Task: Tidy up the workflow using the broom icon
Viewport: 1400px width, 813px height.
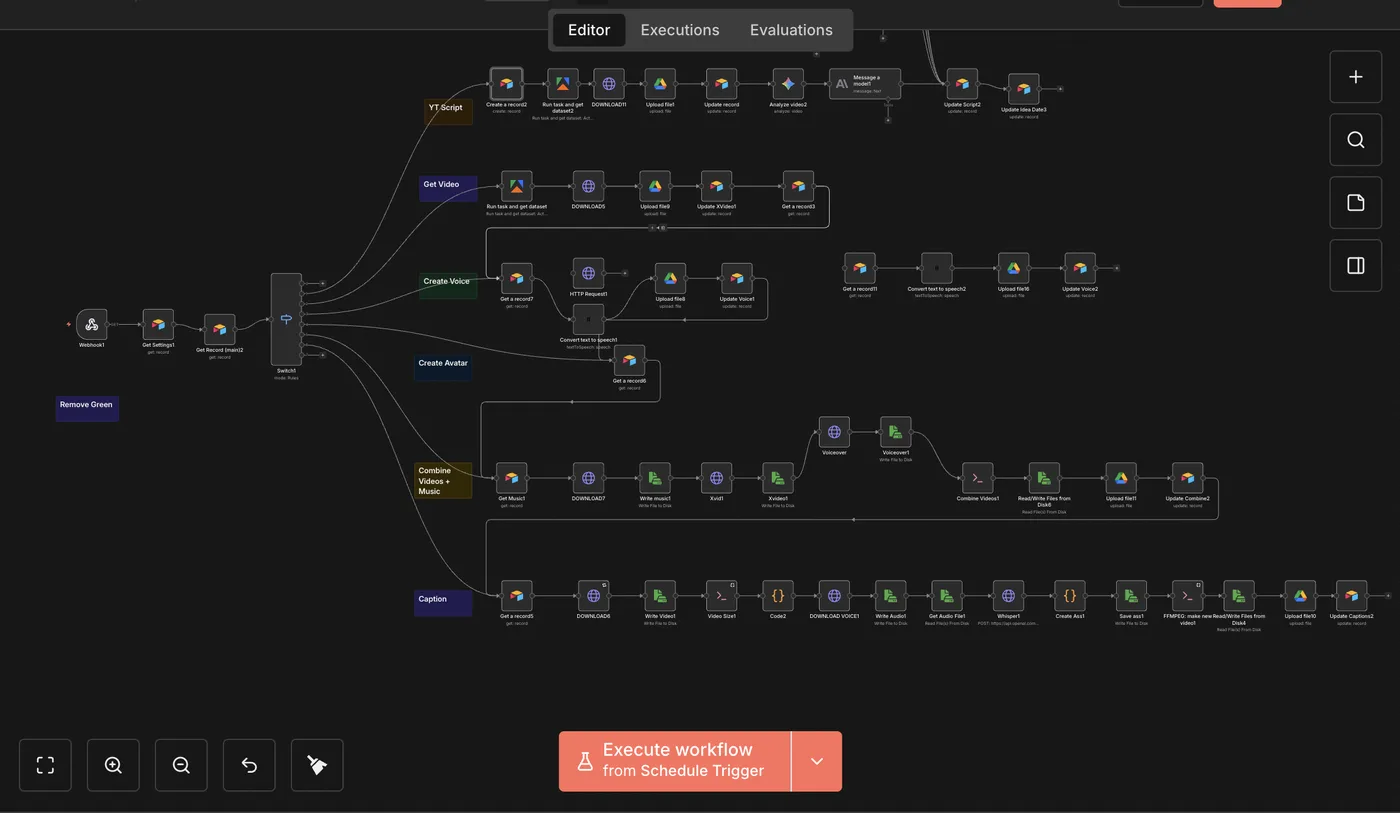Action: (x=317, y=765)
